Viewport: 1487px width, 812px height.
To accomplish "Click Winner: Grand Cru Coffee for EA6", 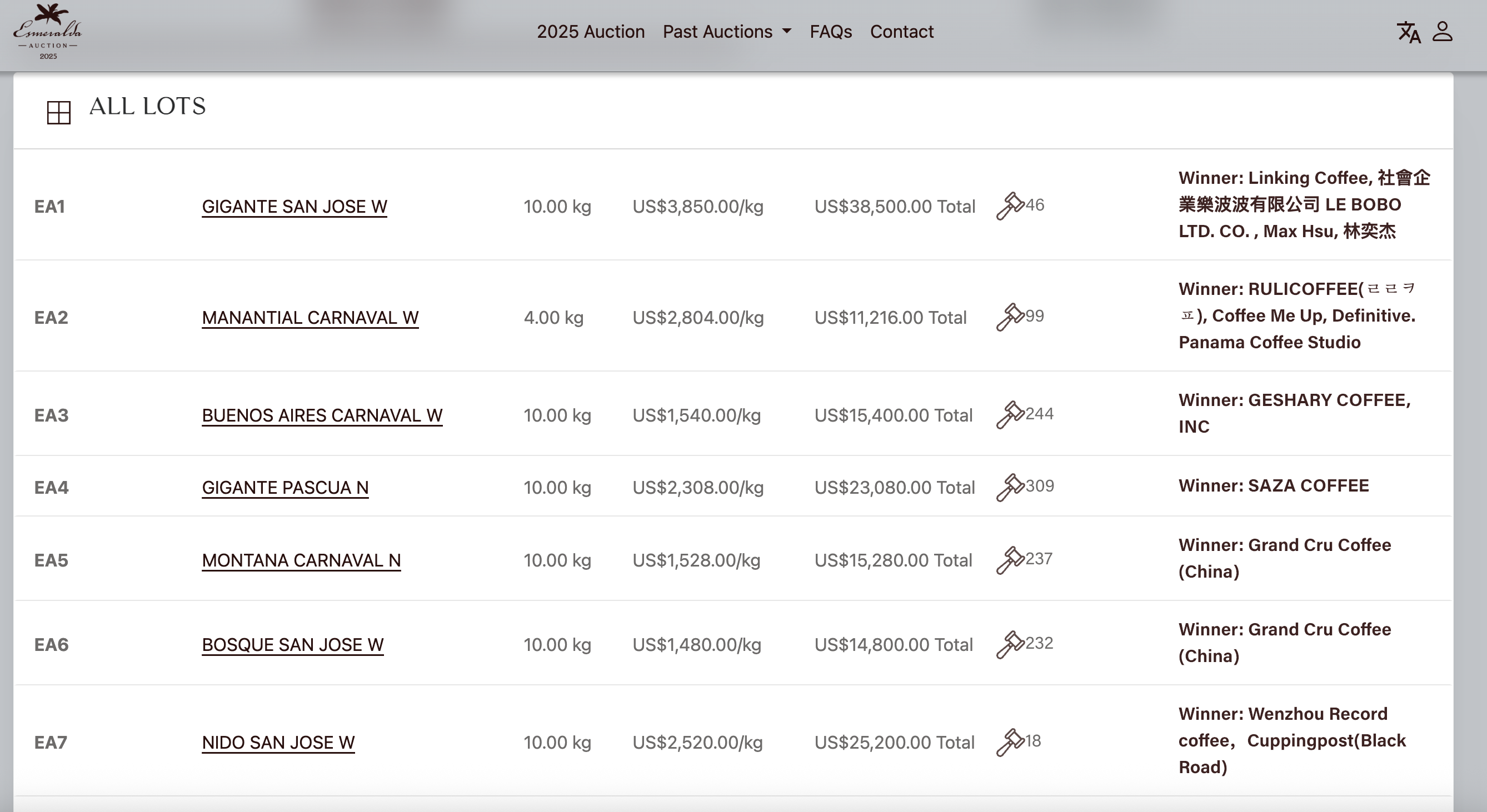I will (1285, 643).
